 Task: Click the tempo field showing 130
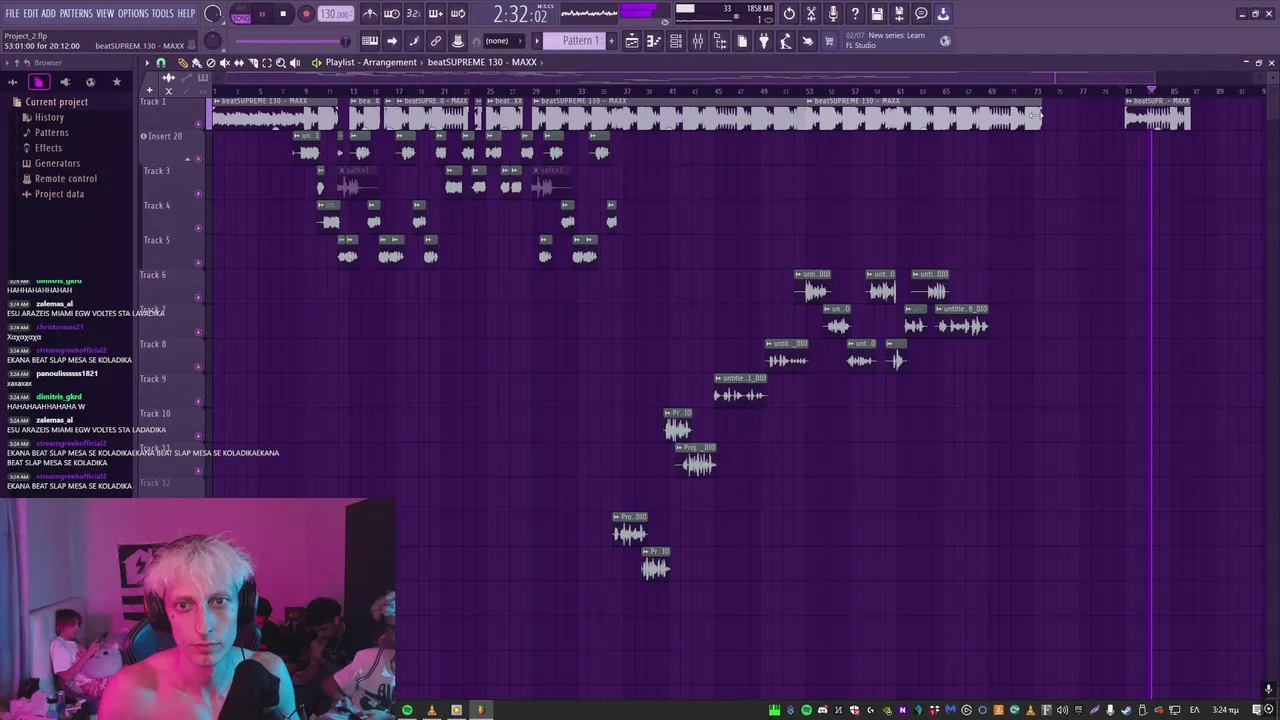pos(335,14)
